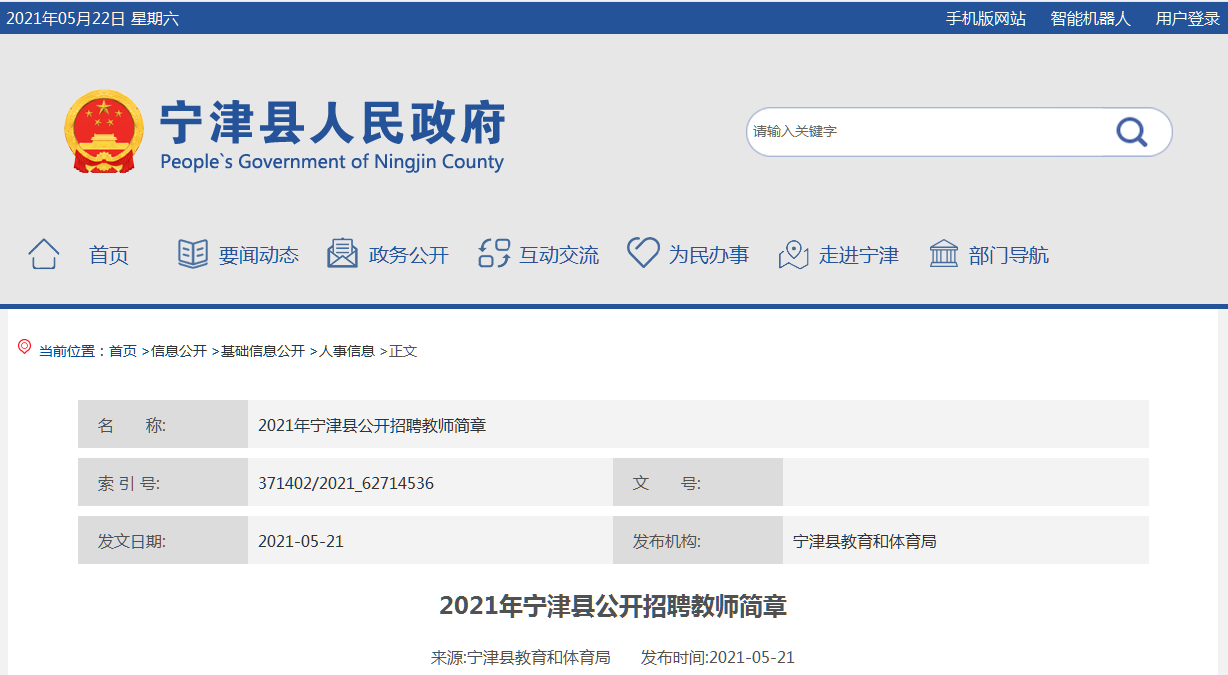Click the 索 引 号 label cell

(x=163, y=483)
